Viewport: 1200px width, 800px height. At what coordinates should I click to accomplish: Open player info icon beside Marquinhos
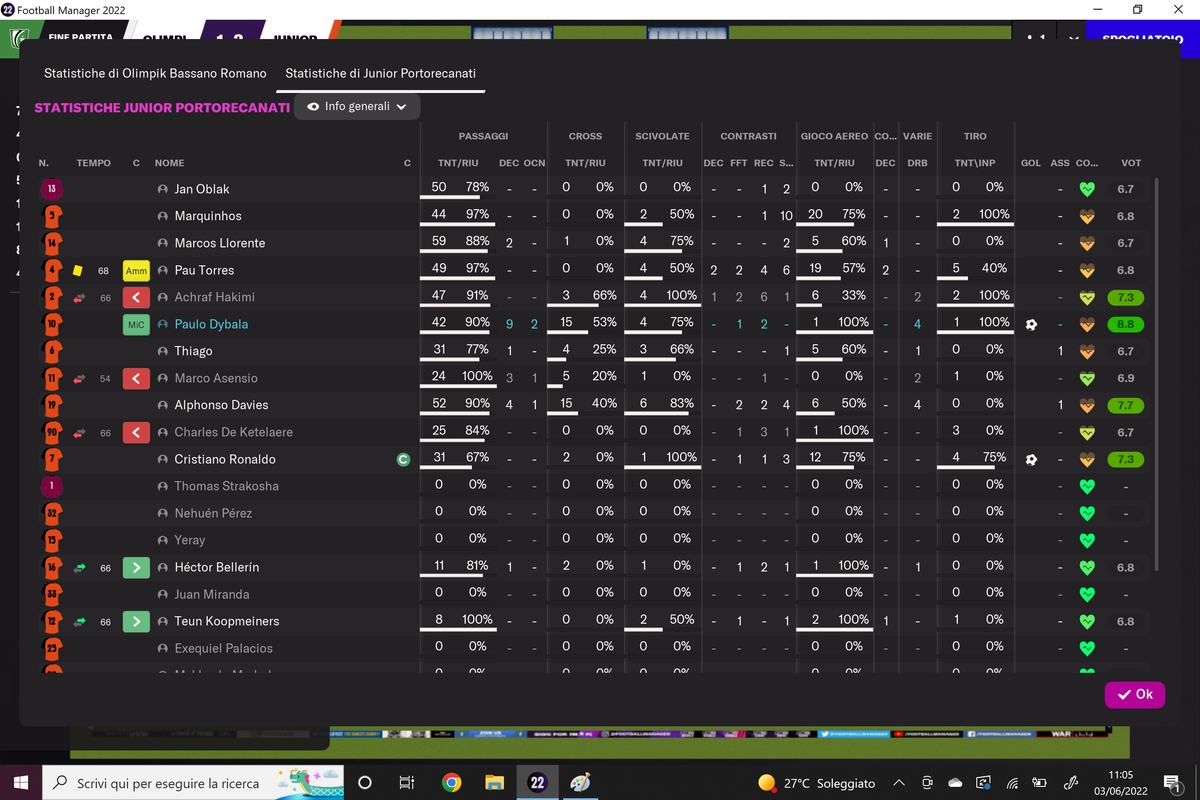(162, 216)
